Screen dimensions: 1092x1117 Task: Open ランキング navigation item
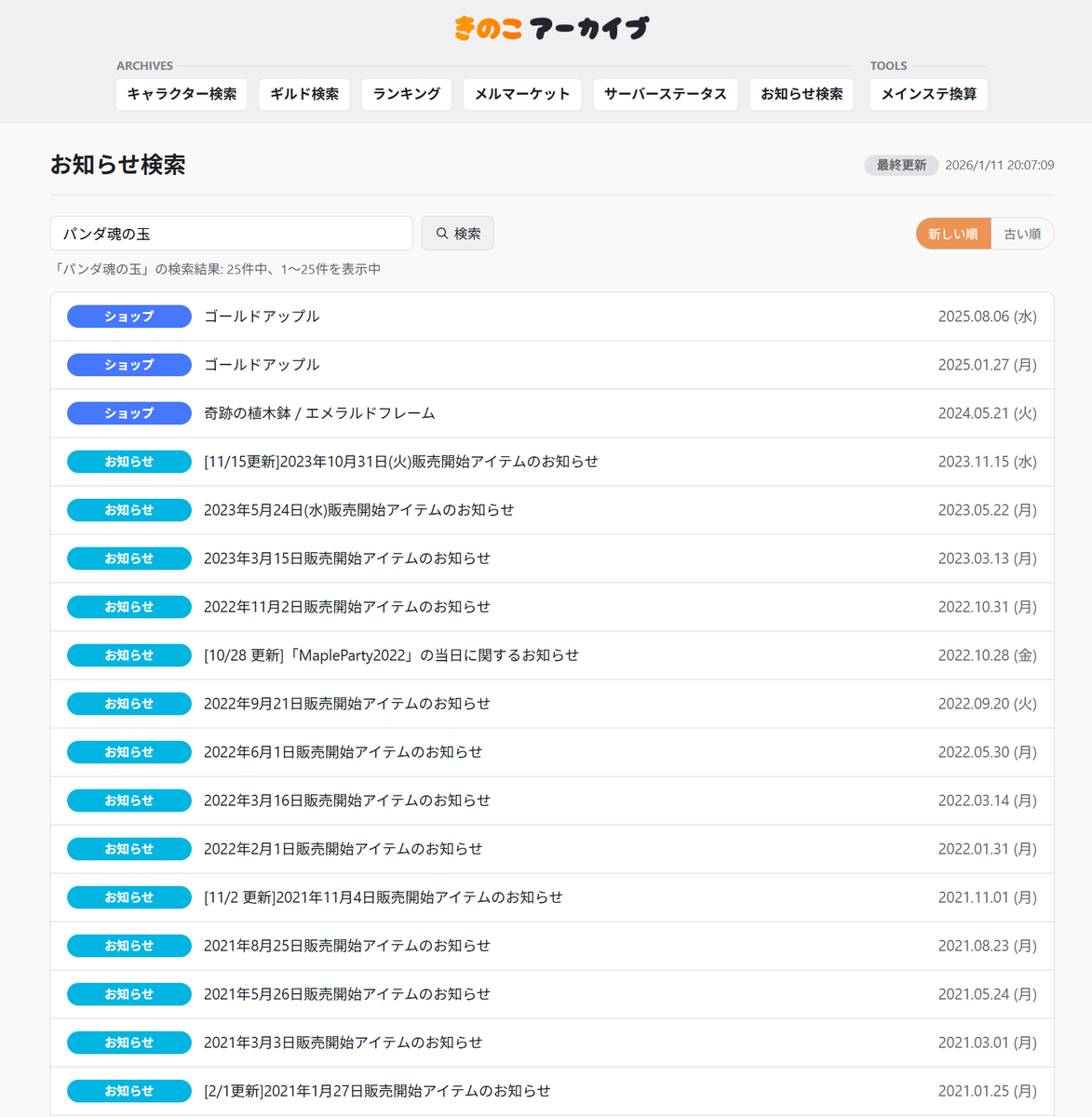click(x=407, y=94)
